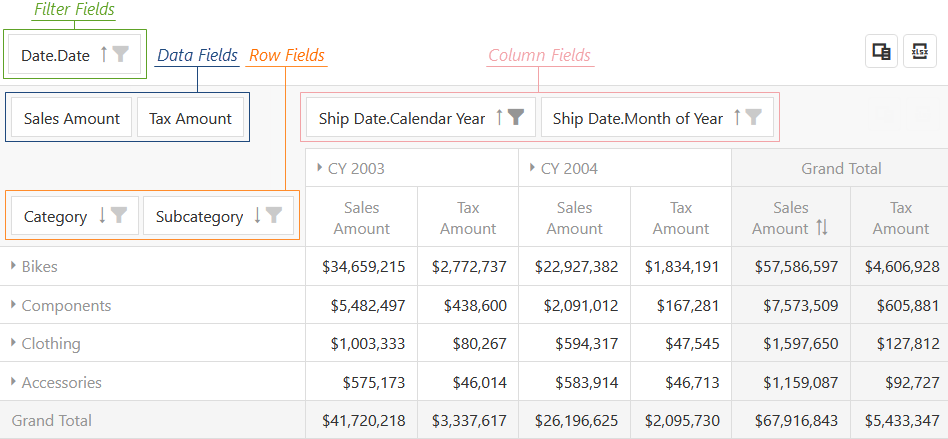This screenshot has height=439, width=948.
Task: Open filter for Ship Date.Calendar Year
Action: 515,118
